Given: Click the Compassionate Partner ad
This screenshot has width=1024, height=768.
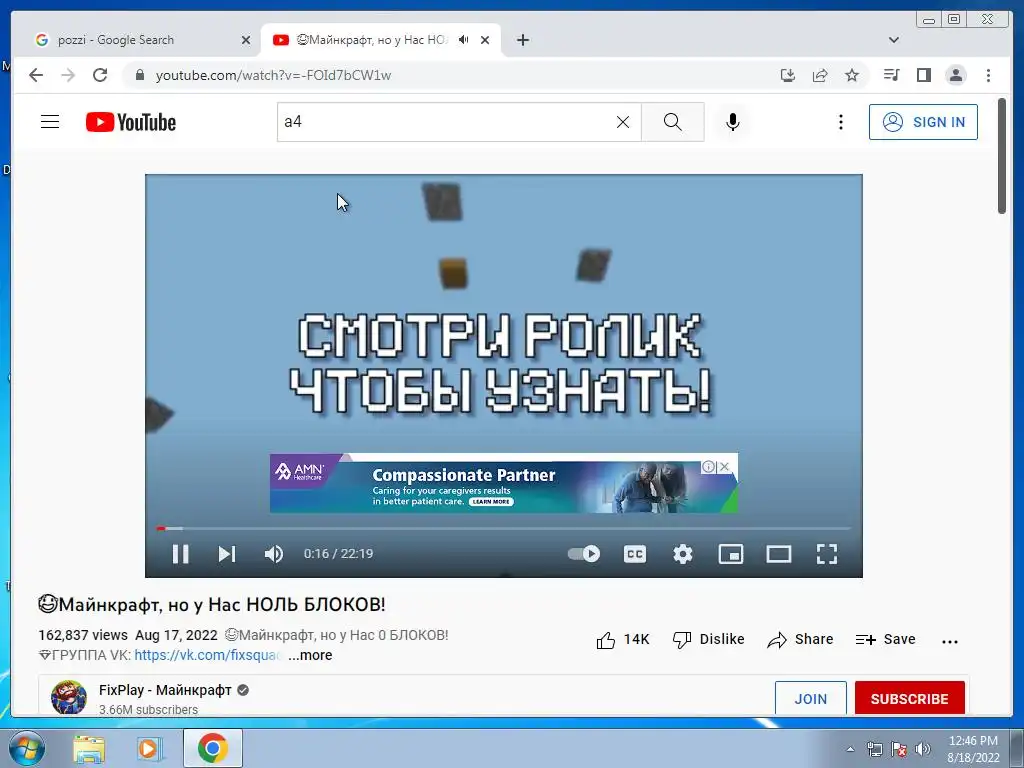Looking at the screenshot, I should tap(504, 483).
